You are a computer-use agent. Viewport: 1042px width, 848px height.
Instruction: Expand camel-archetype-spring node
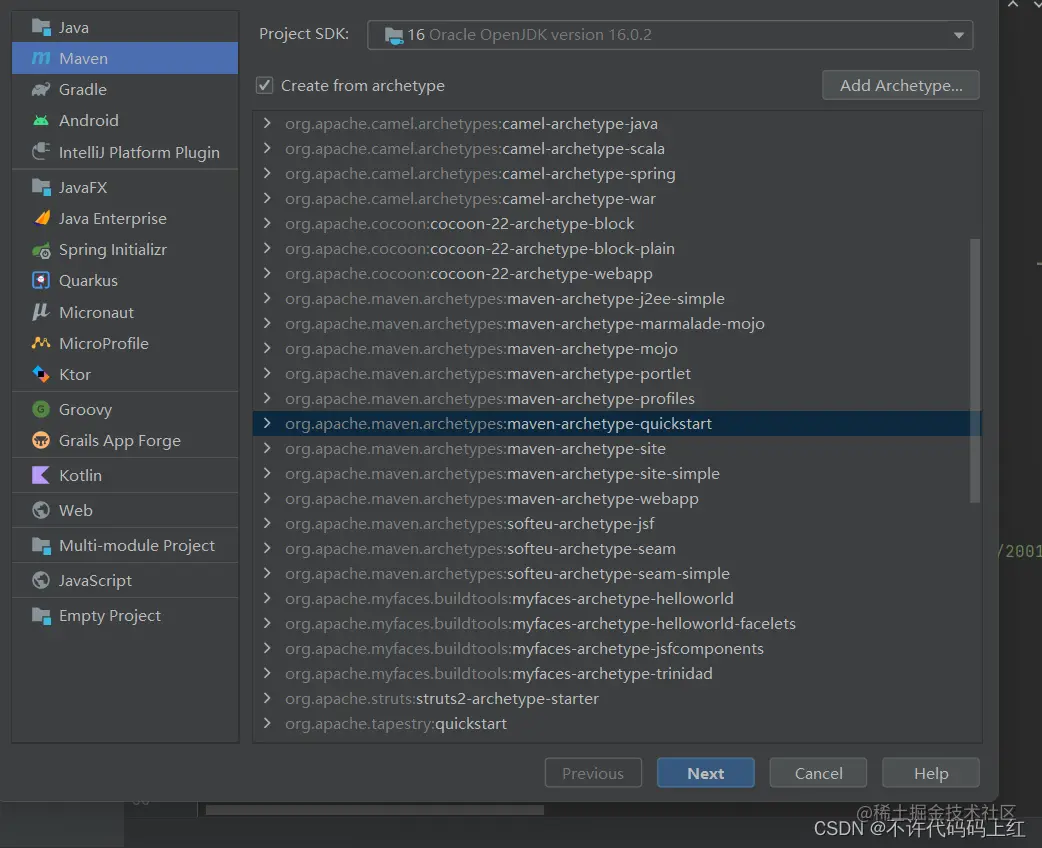[x=267, y=173]
